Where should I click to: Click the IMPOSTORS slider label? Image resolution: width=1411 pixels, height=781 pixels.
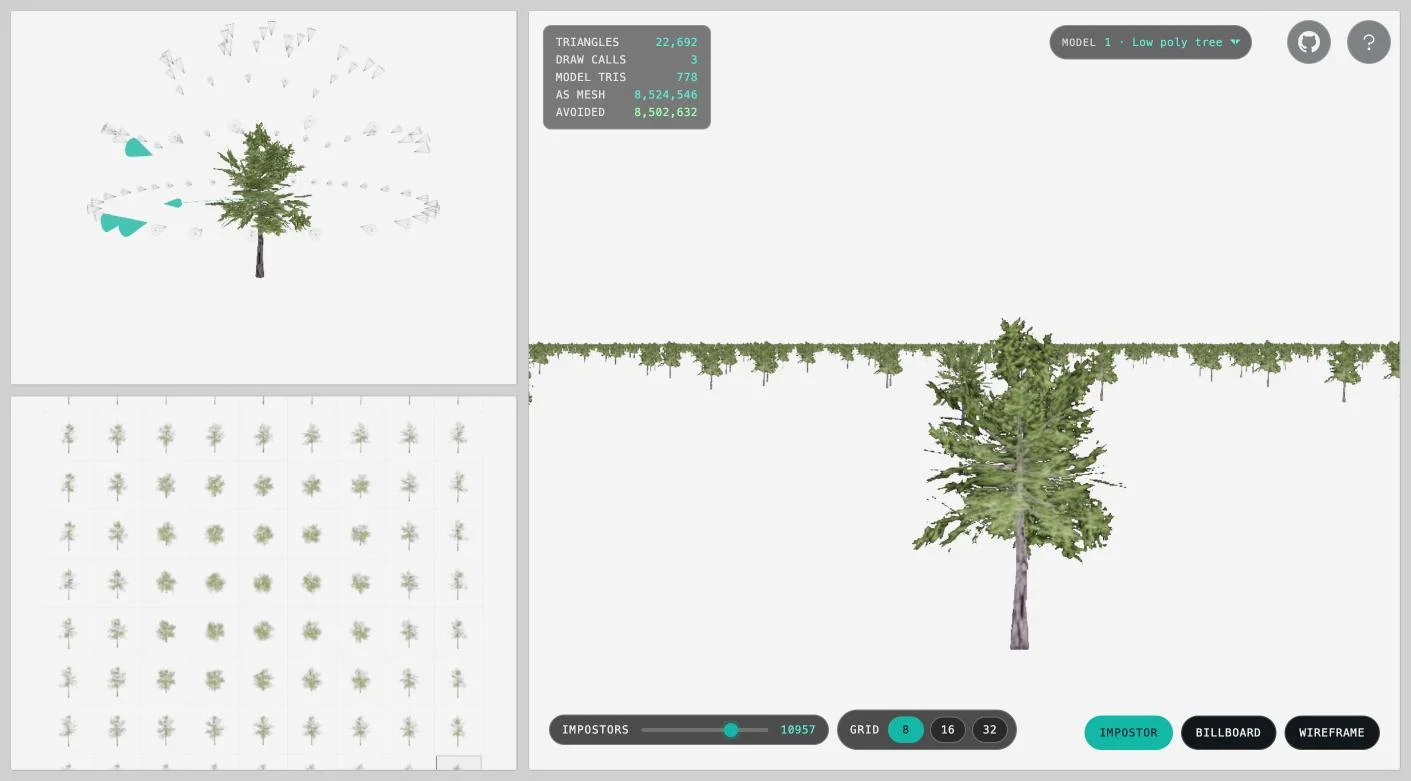(595, 730)
